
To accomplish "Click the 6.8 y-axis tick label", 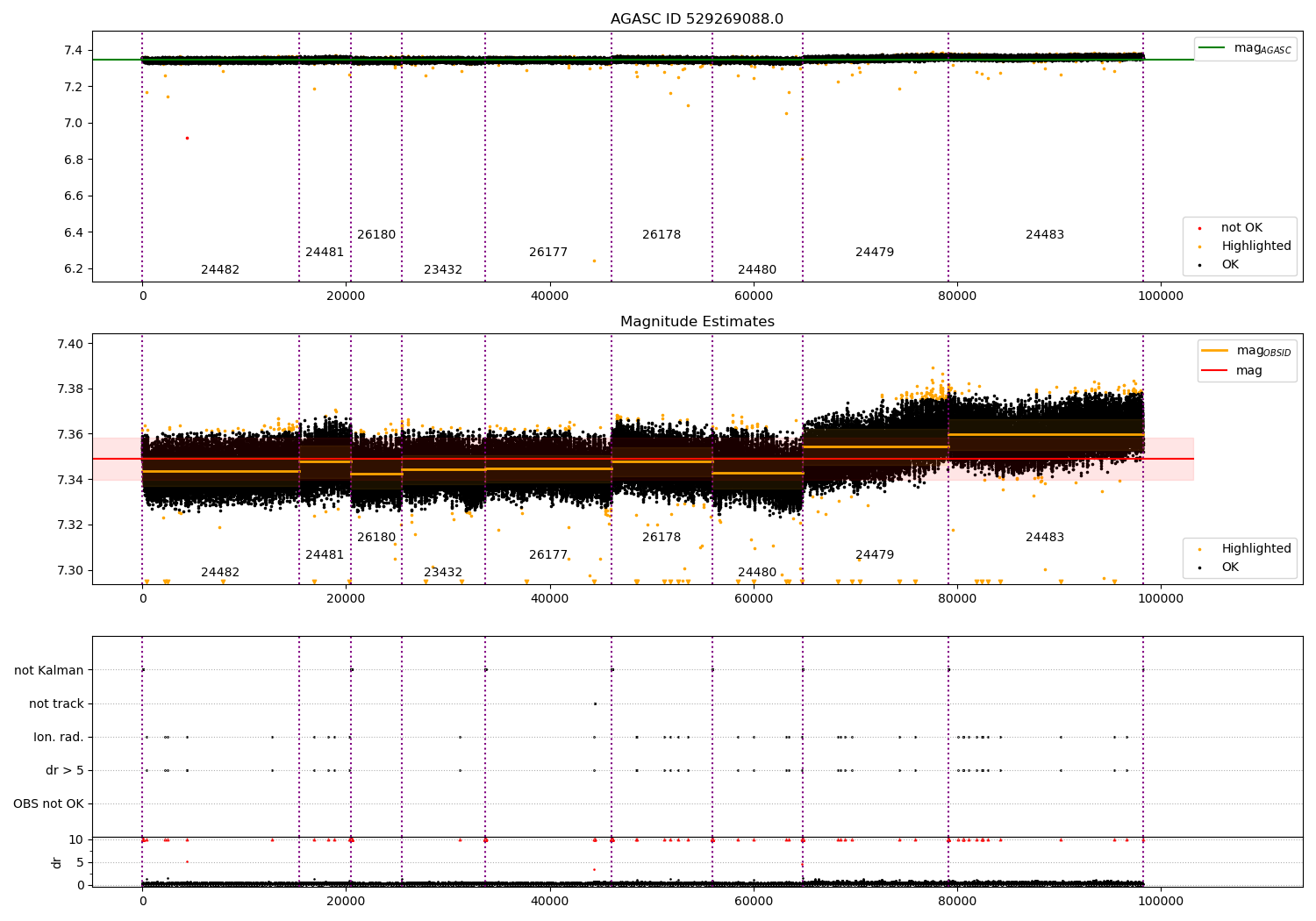I will coord(74,160).
